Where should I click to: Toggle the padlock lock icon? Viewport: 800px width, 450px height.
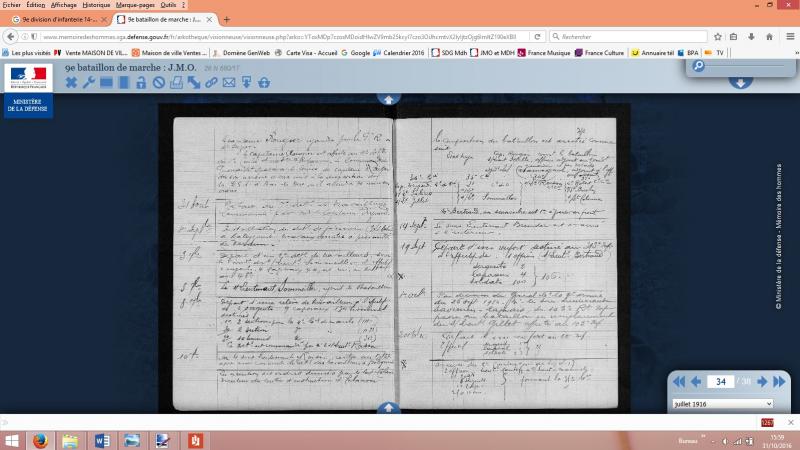pyautogui.click(x=141, y=83)
